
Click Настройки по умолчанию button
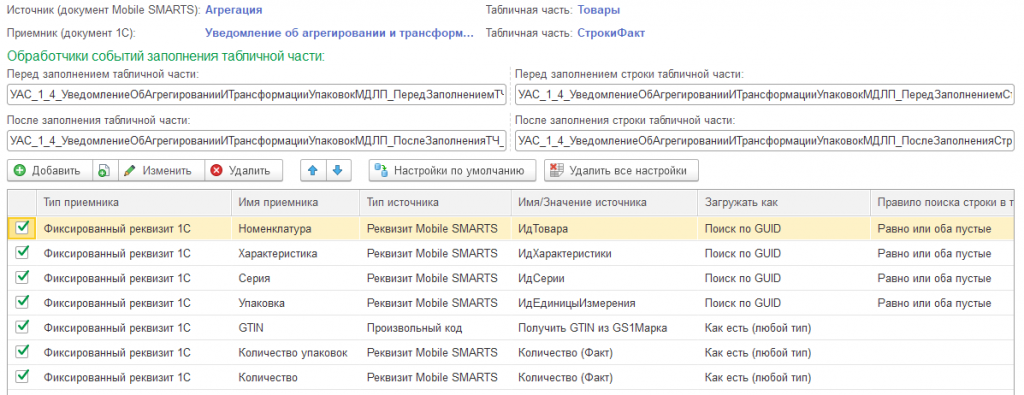[x=452, y=170]
